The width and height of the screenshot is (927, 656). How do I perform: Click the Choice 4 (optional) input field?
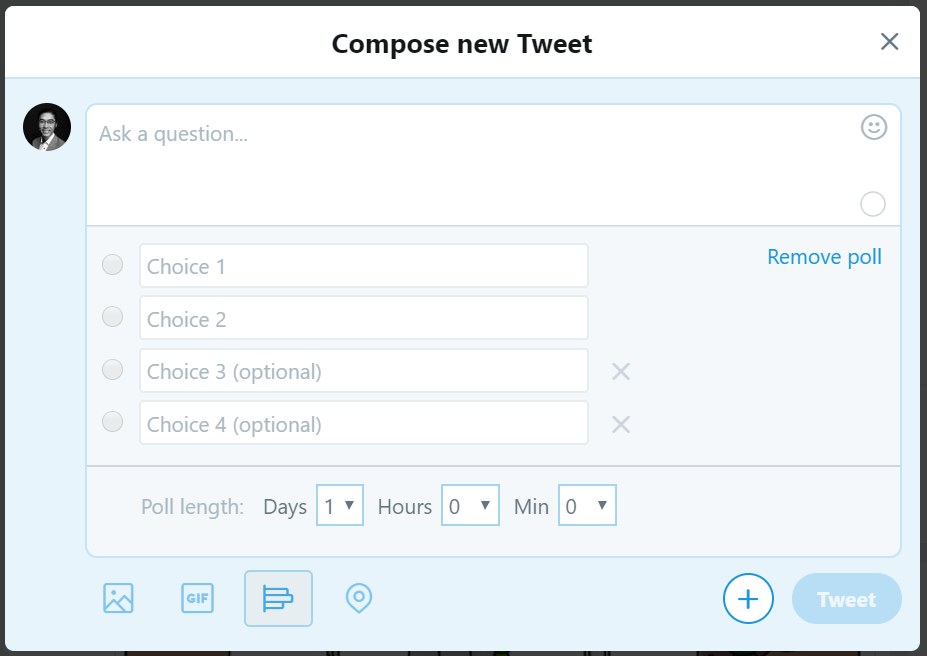[x=364, y=424]
